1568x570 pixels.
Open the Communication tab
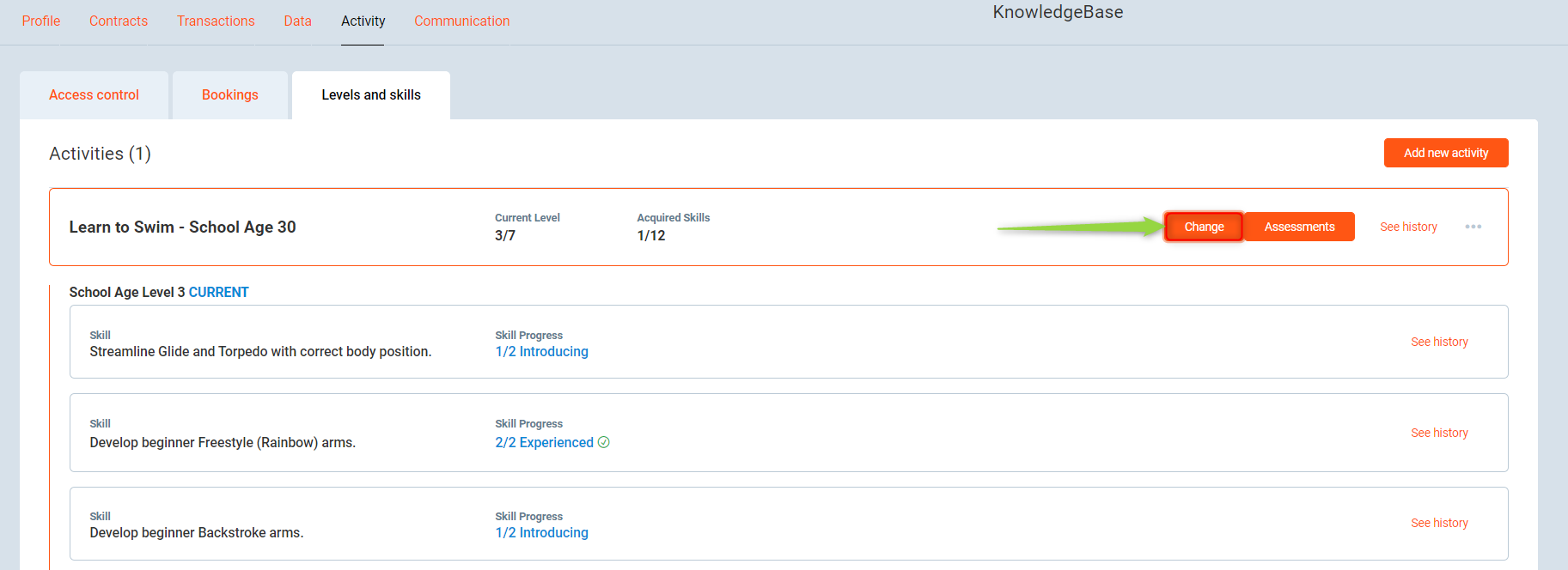tap(461, 21)
